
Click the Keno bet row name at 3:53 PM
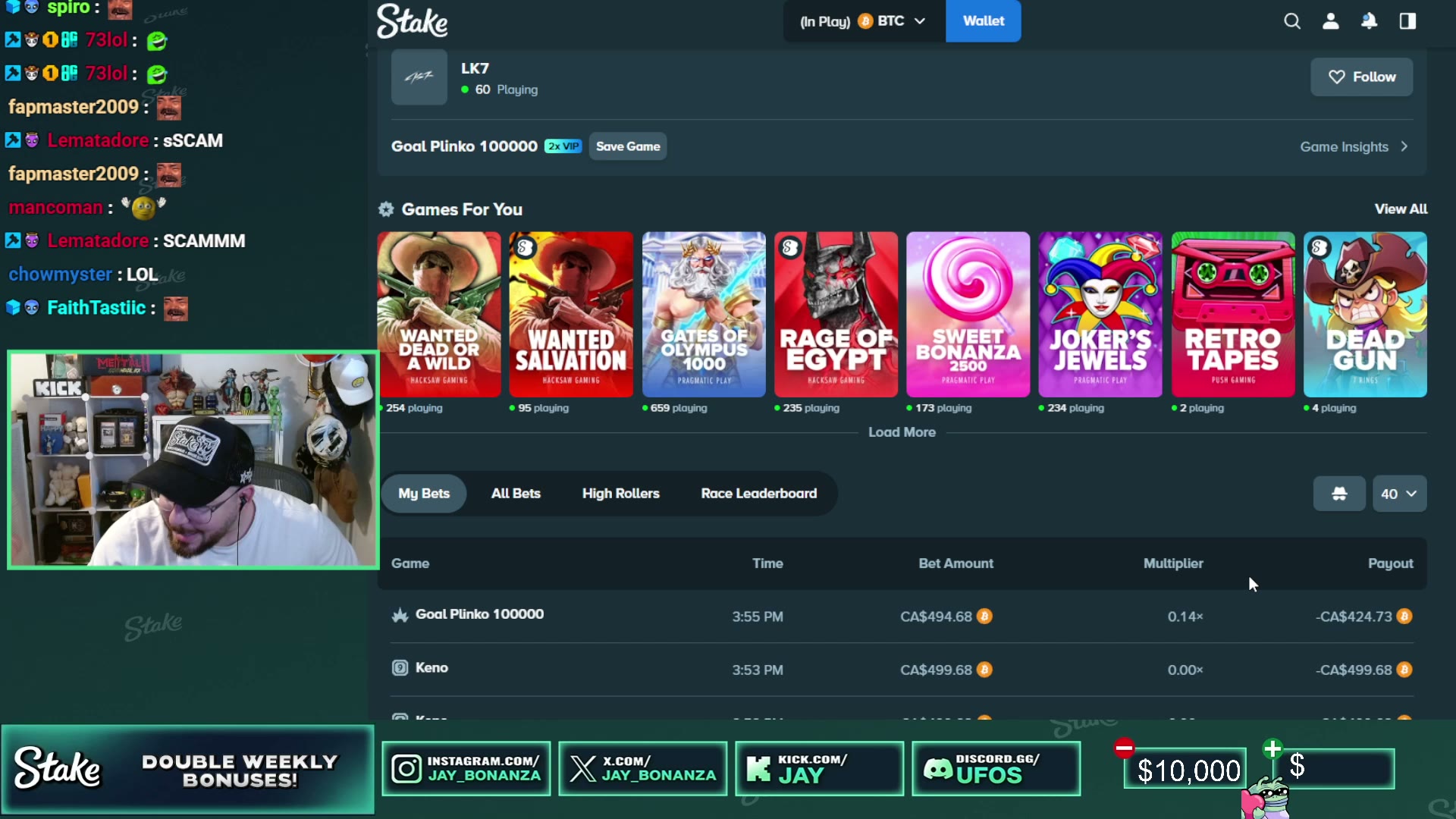click(x=431, y=668)
